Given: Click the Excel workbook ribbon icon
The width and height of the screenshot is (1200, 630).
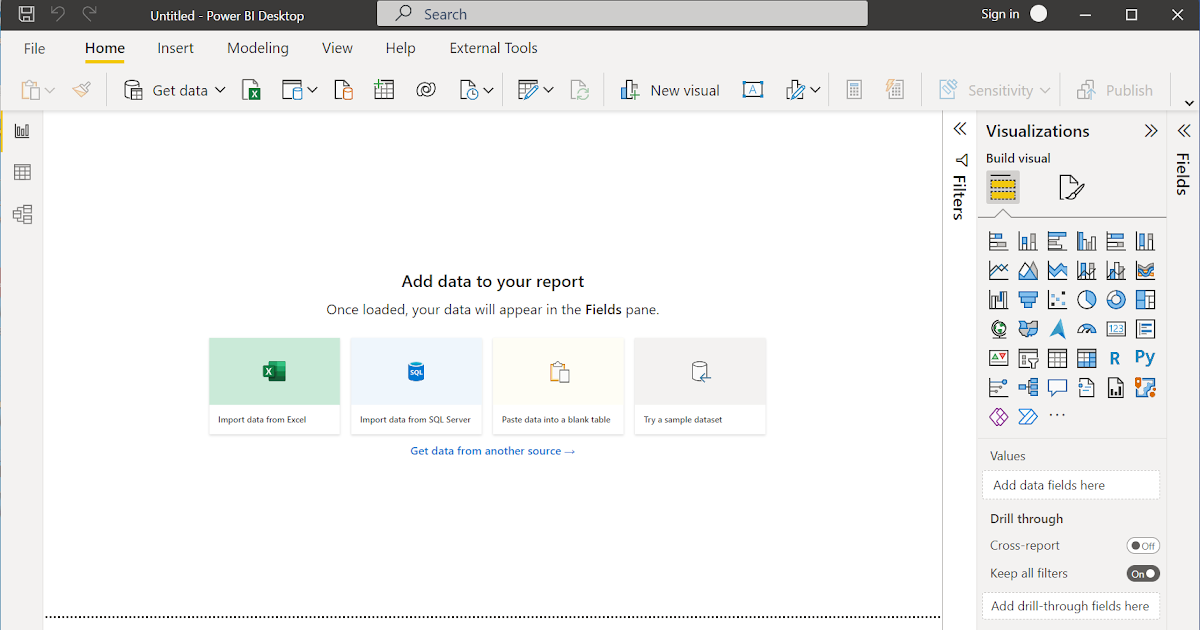Looking at the screenshot, I should click(253, 90).
